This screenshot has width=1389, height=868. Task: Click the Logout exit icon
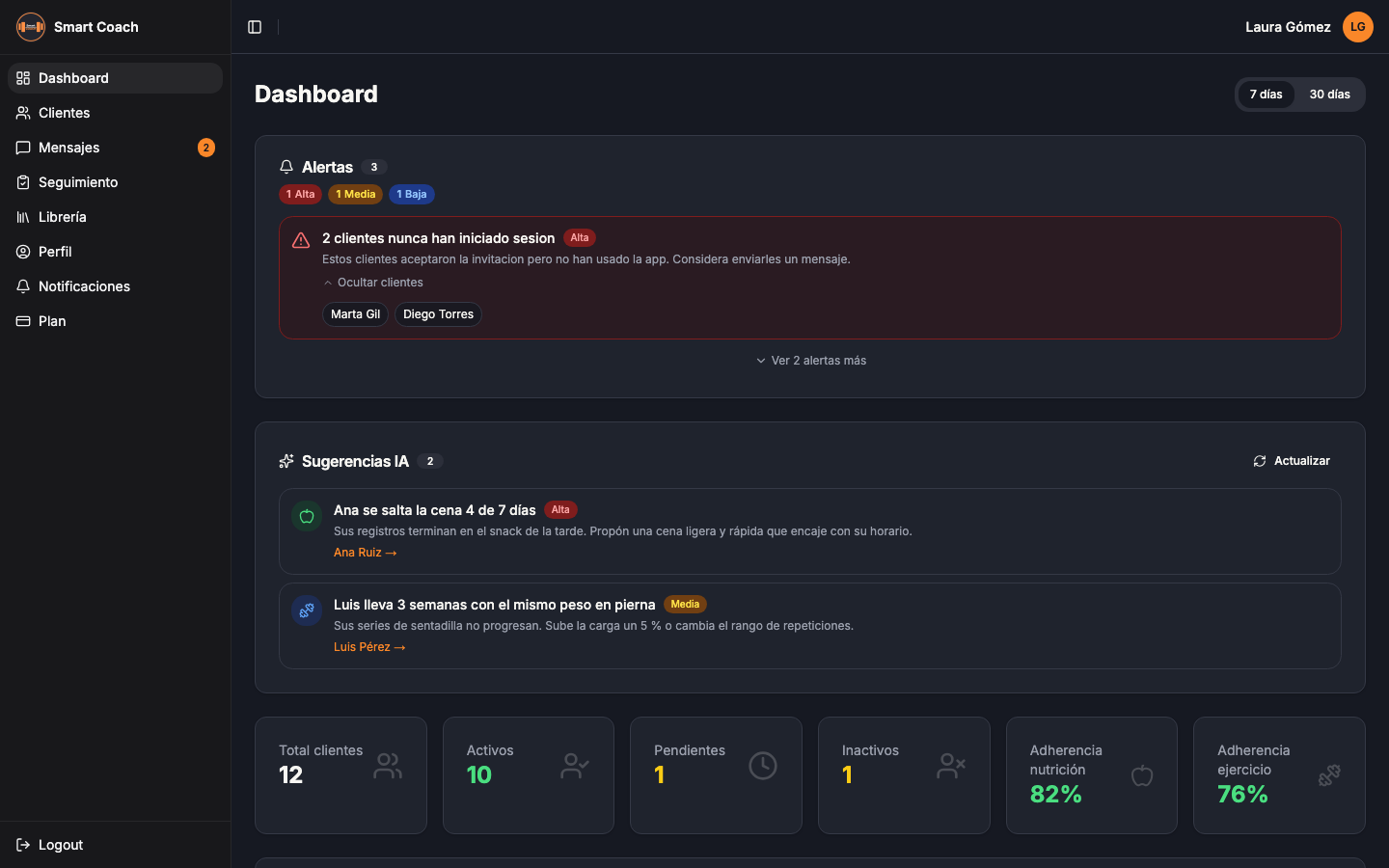[23, 845]
